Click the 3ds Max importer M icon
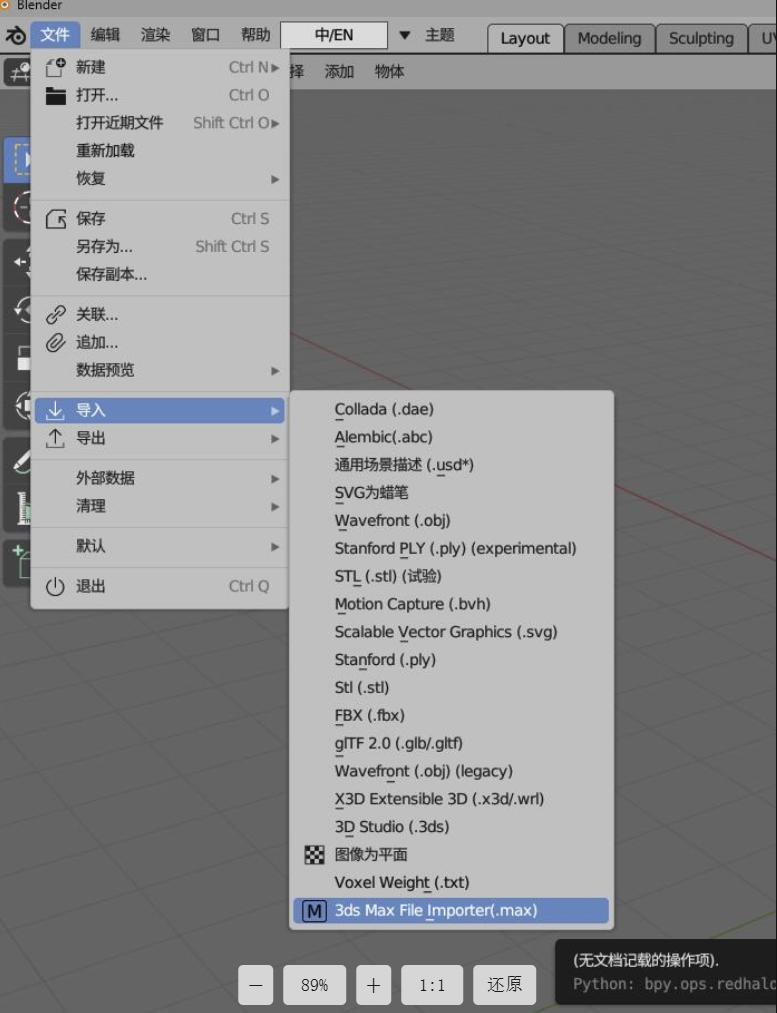 click(x=314, y=910)
